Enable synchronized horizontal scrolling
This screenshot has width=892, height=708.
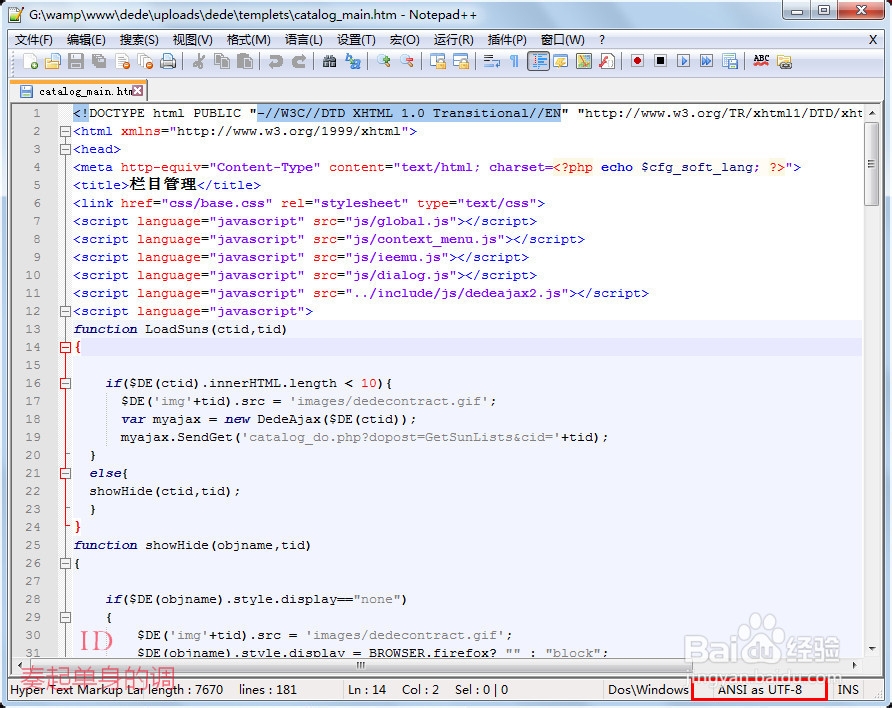pyautogui.click(x=460, y=61)
